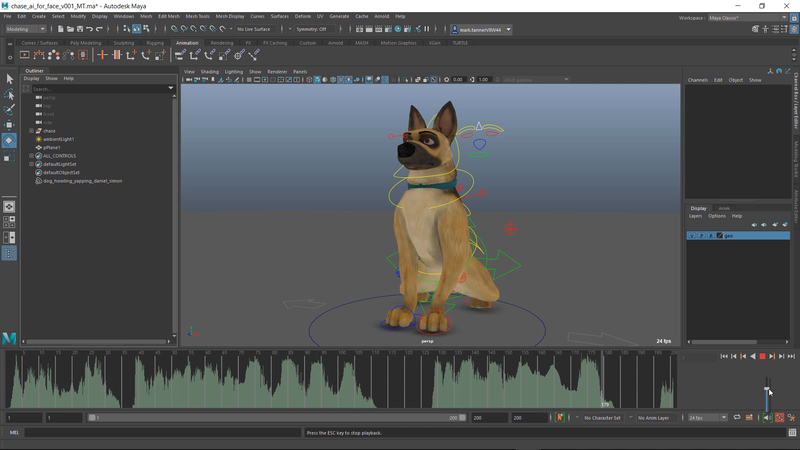Open the Modeling menu set dropdown
The height and width of the screenshot is (450, 800).
26,29
